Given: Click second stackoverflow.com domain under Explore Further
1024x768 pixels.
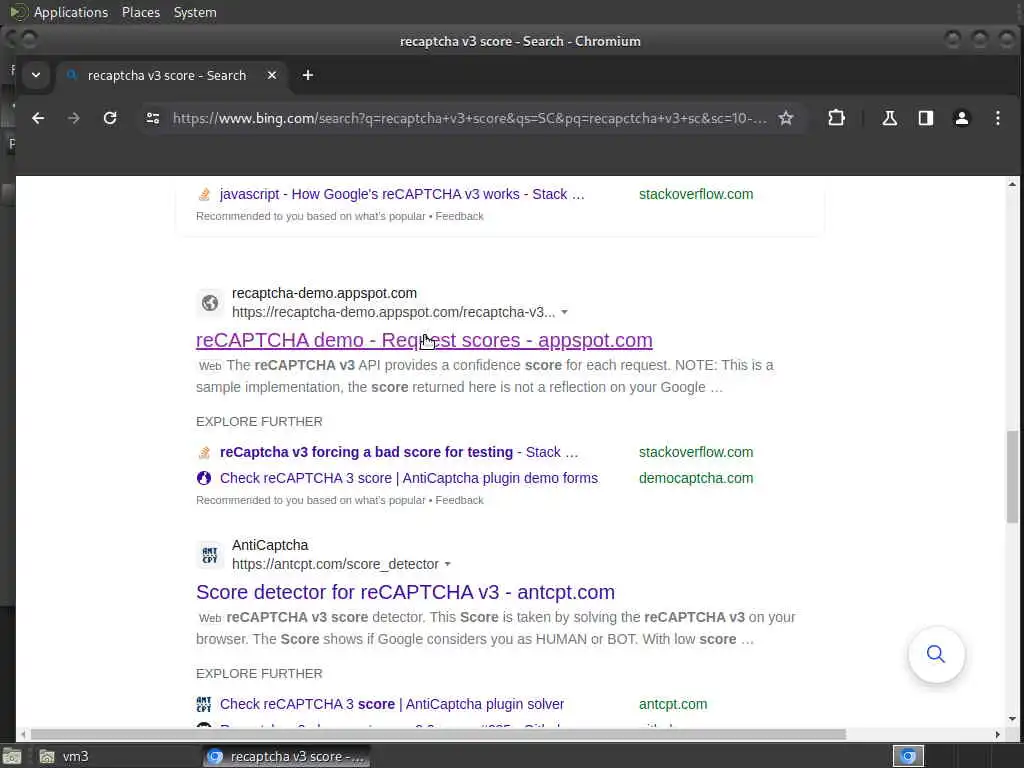Looking at the screenshot, I should click(696, 453).
